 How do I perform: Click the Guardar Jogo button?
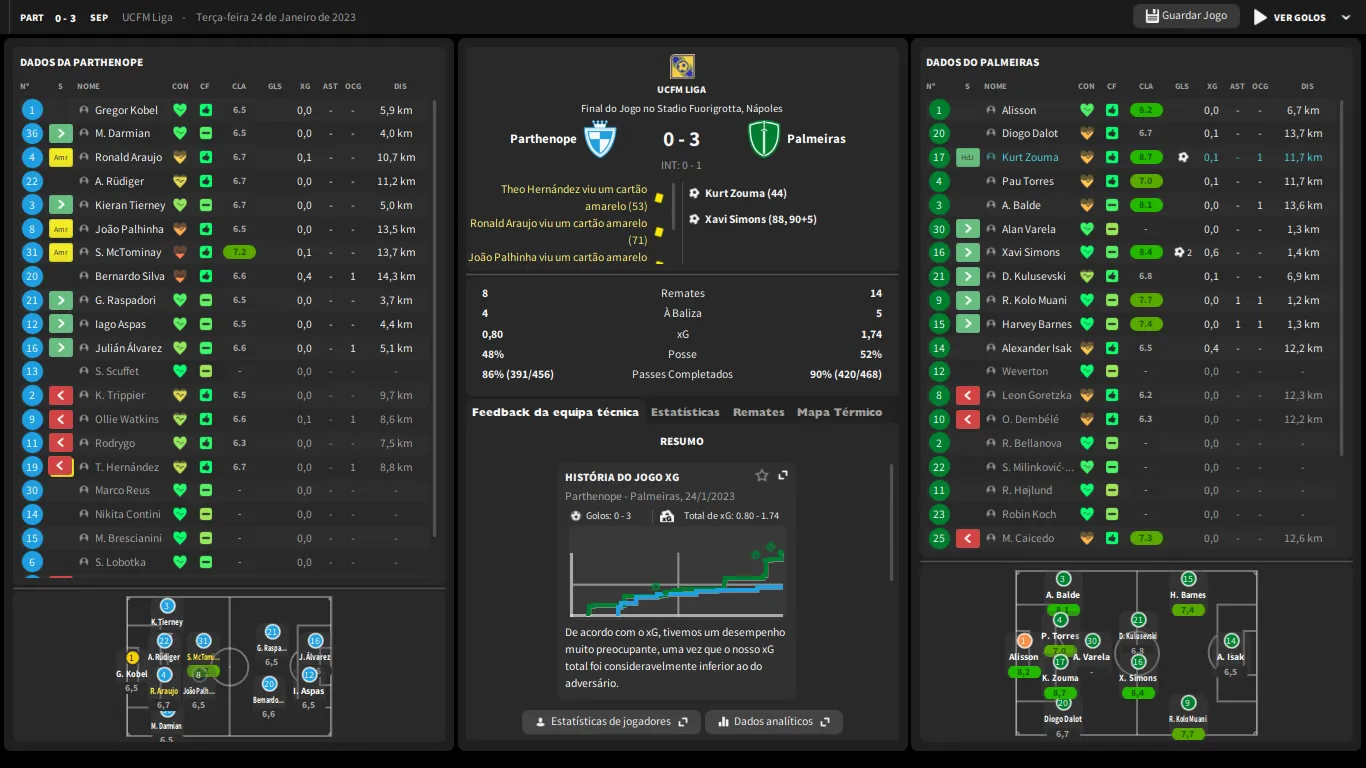(x=1186, y=16)
